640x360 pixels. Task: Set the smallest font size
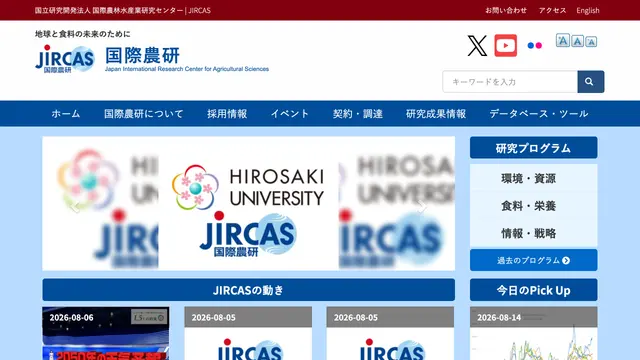coord(591,42)
